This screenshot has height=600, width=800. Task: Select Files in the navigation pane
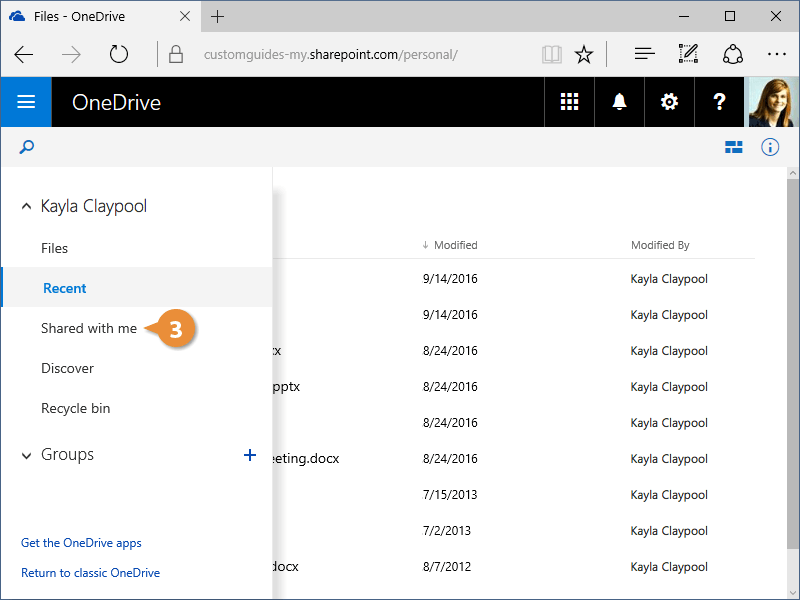point(55,248)
